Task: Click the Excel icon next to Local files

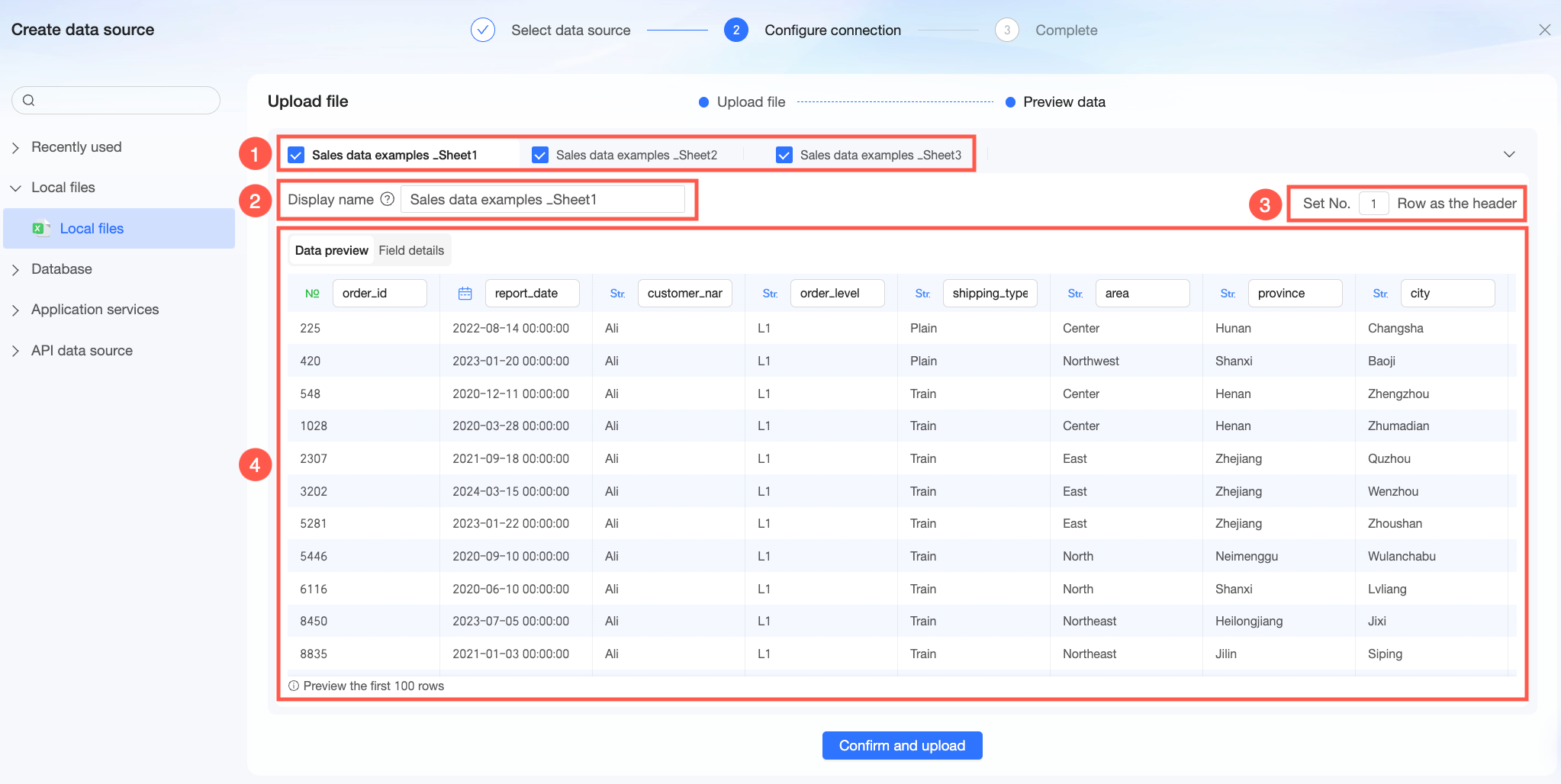Action: [40, 228]
